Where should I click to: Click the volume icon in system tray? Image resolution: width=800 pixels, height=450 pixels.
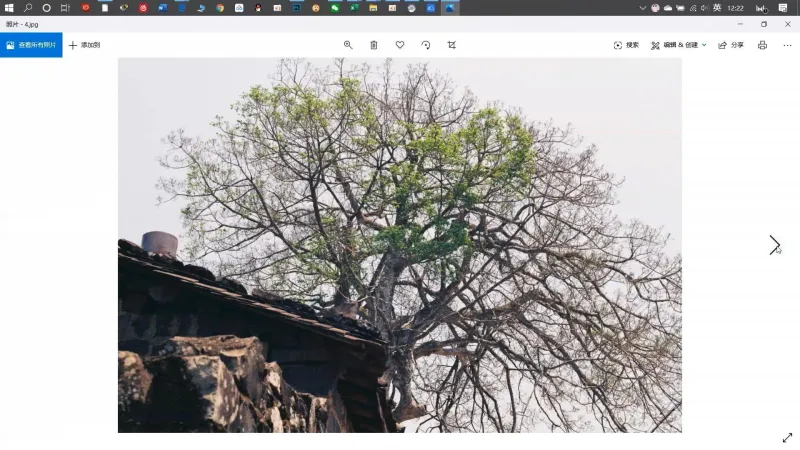point(705,8)
